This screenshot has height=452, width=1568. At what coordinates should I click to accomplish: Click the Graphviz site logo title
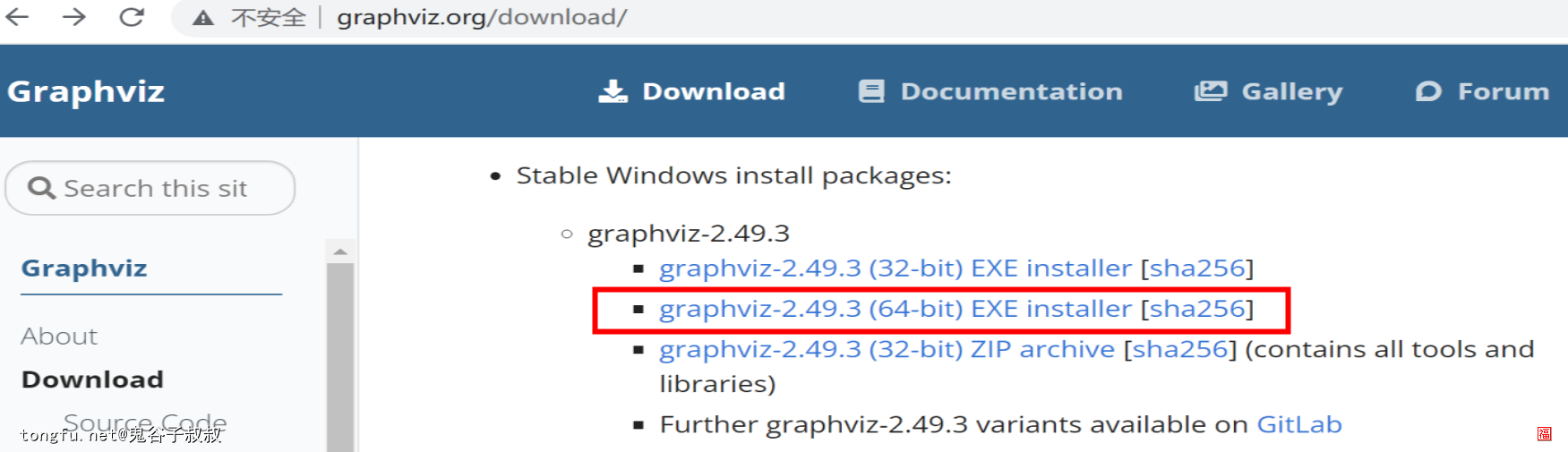click(x=86, y=91)
